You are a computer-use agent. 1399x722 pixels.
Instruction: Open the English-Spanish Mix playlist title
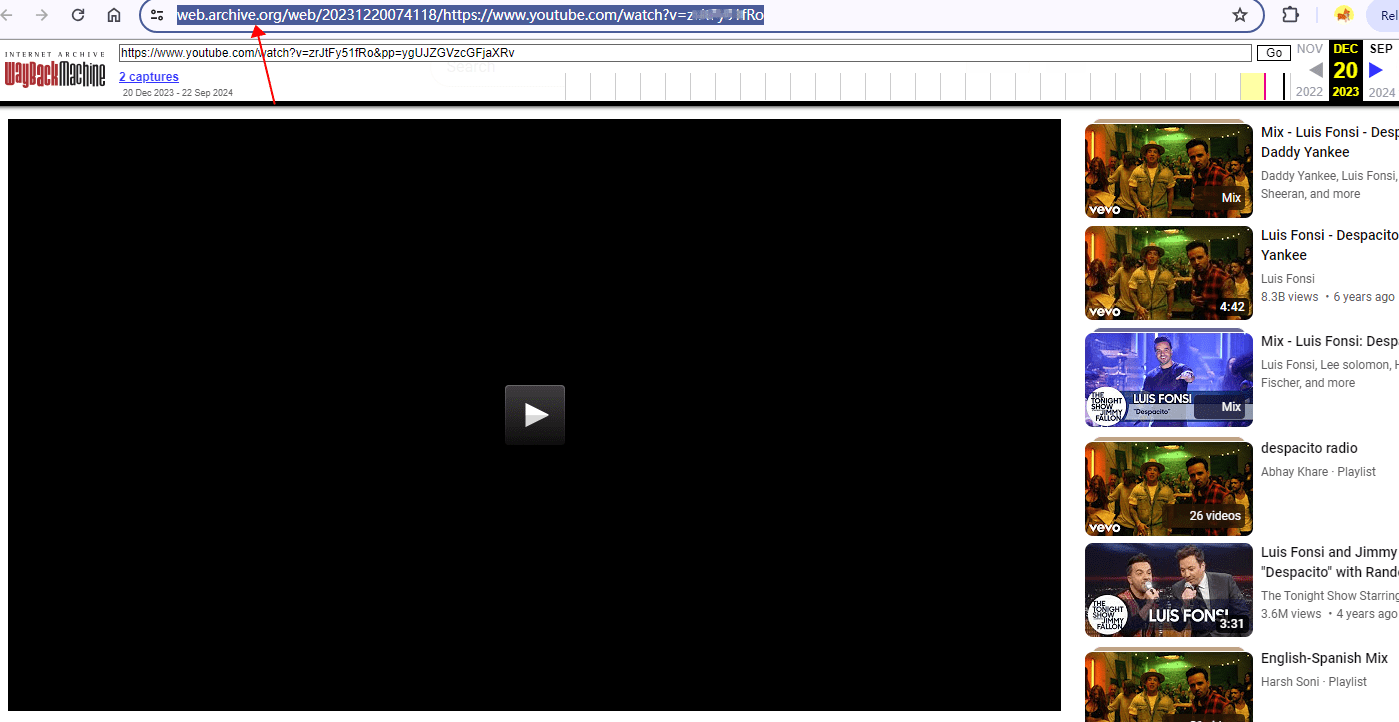(1324, 658)
